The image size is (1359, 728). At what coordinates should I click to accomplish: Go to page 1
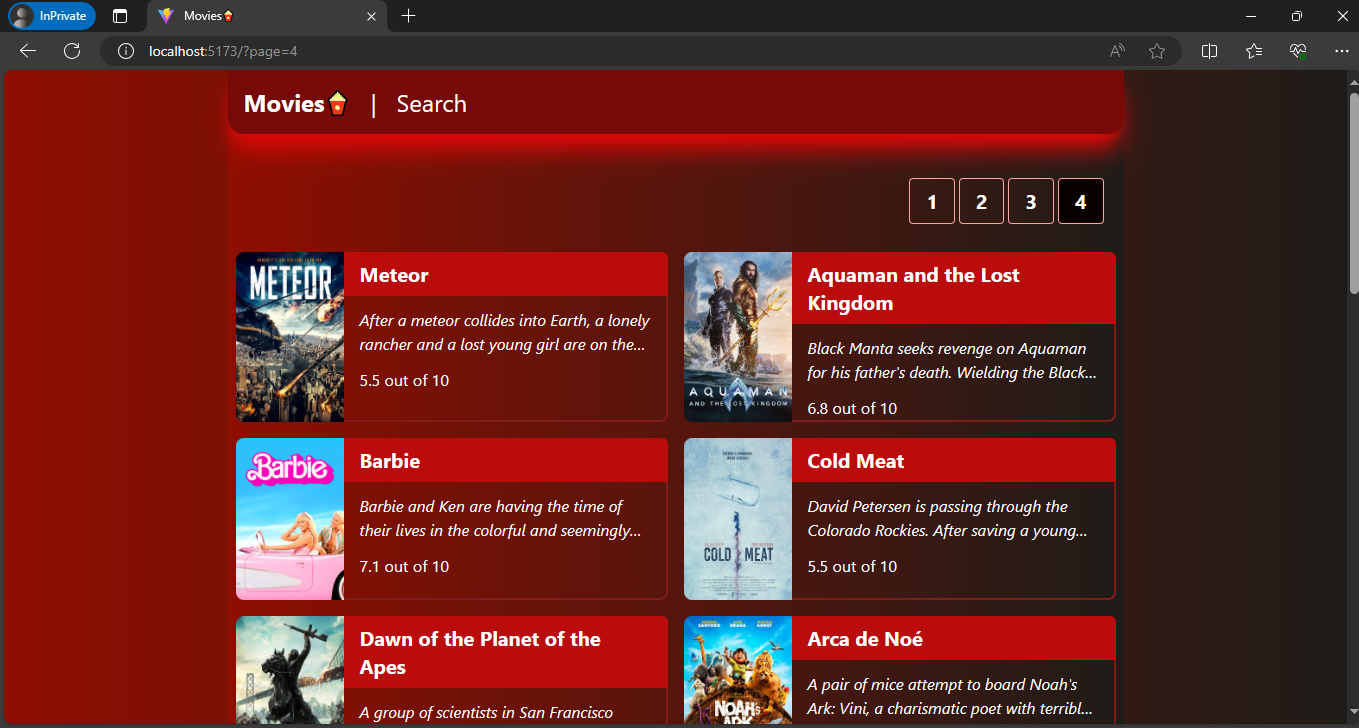click(x=932, y=201)
